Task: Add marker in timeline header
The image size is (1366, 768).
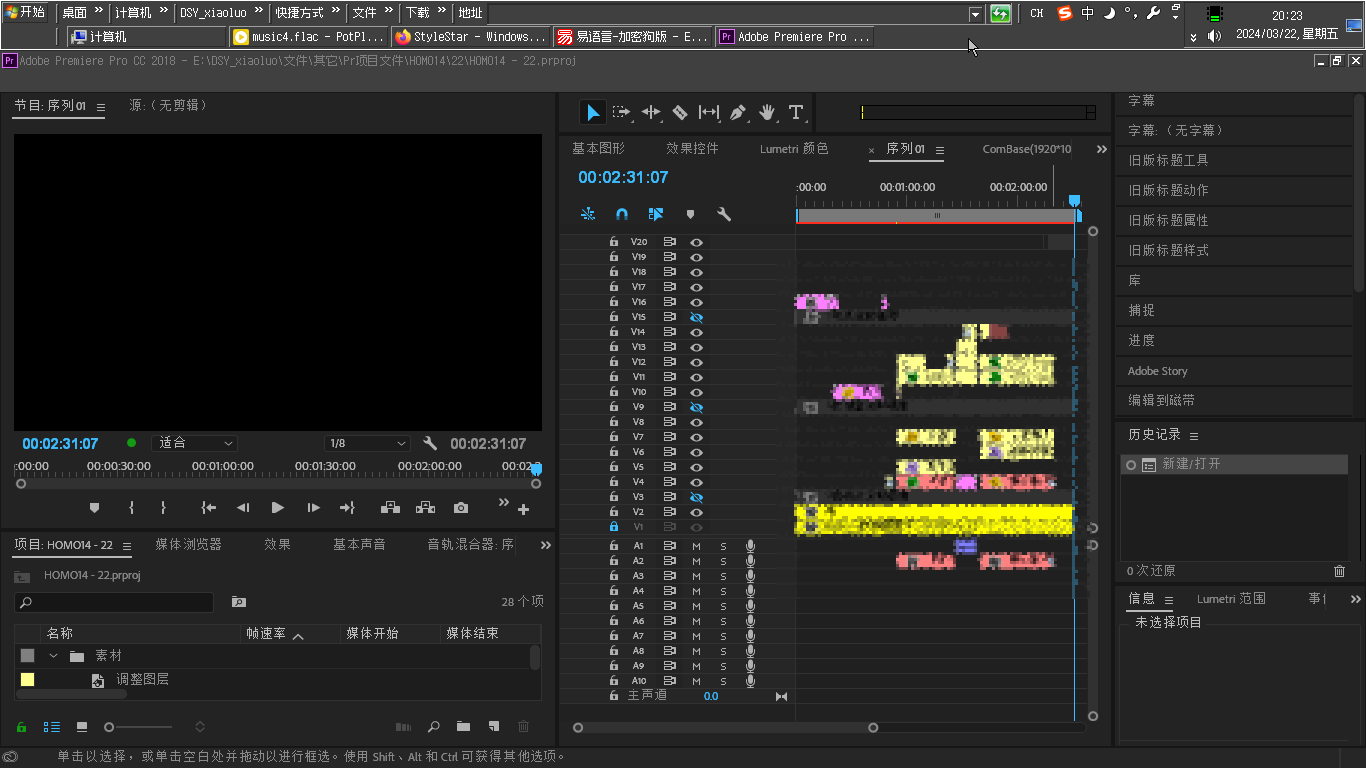Action: tap(690, 214)
